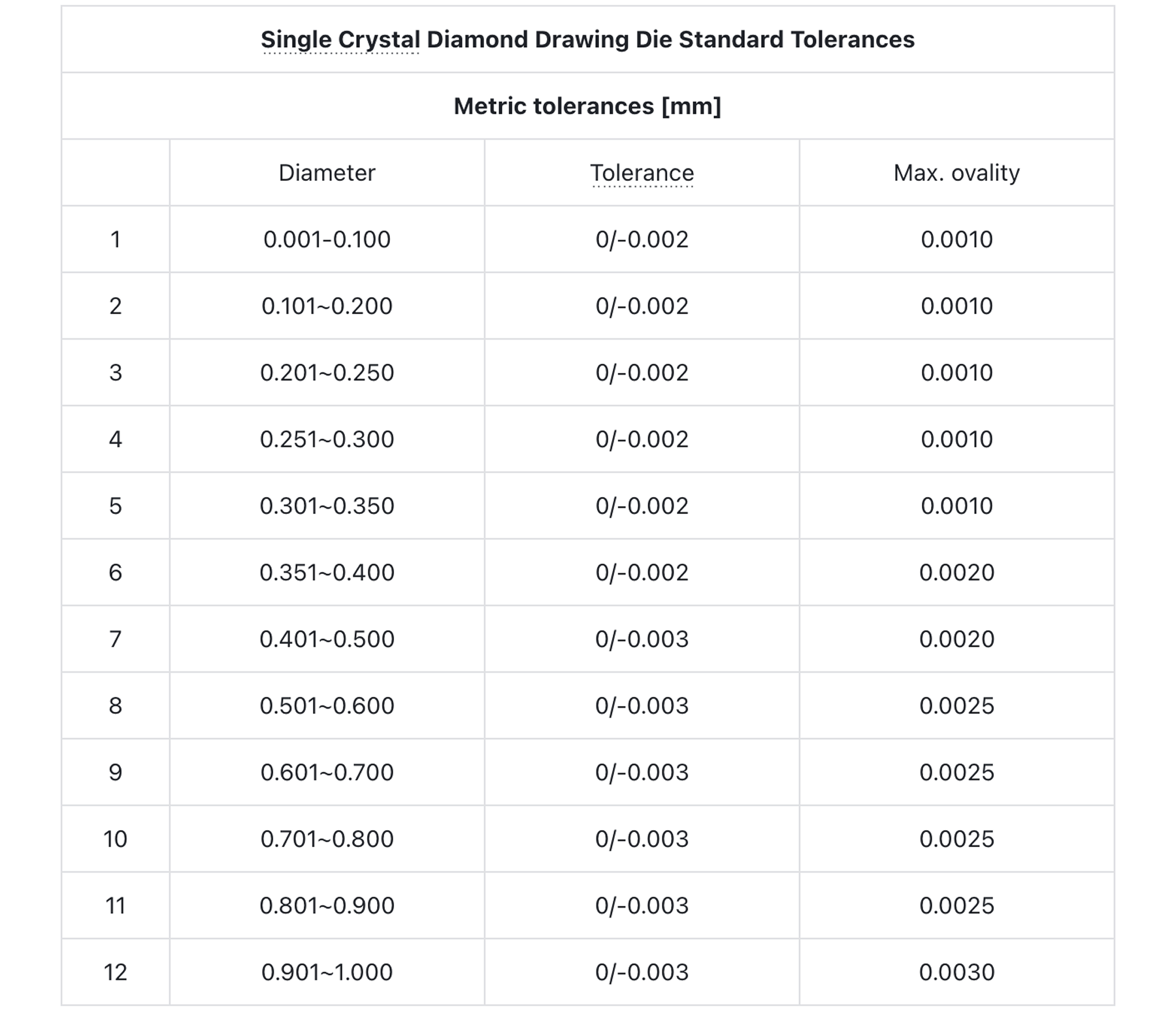Image resolution: width=1176 pixels, height=1011 pixels.
Task: Click the 0.0030 max ovality value
Action: (x=956, y=972)
